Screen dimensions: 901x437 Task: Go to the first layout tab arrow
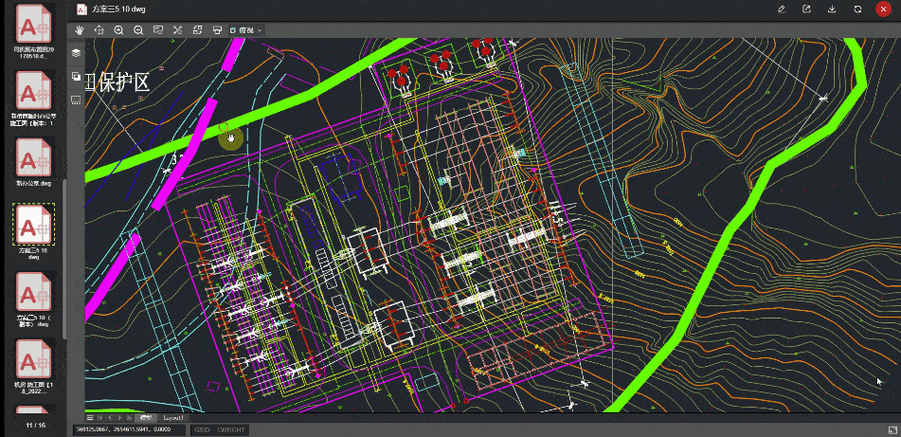coord(100,417)
